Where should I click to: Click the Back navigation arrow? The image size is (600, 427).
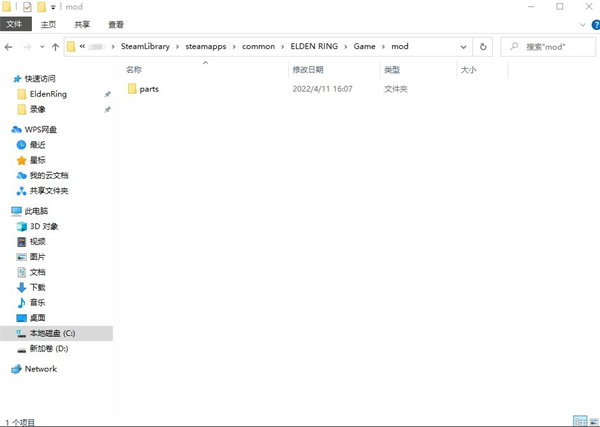8,47
